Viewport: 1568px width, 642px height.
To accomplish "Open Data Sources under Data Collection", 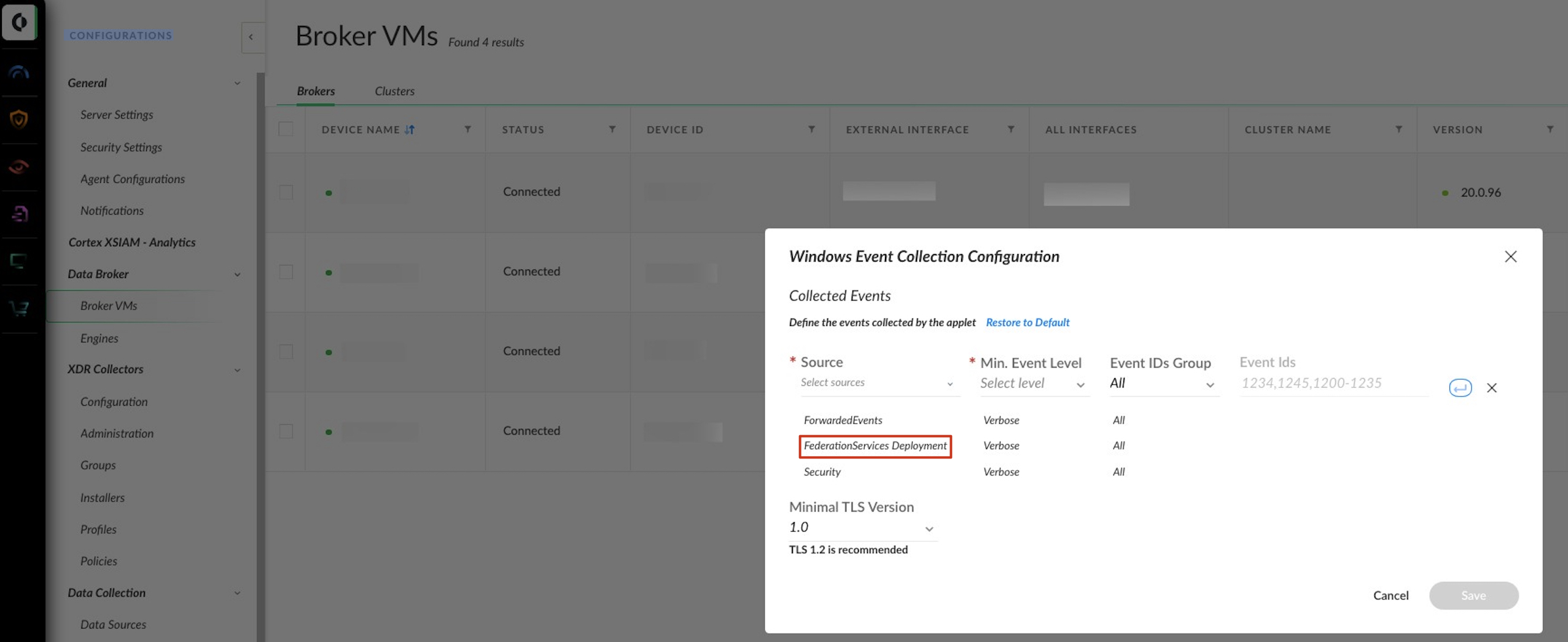I will [x=113, y=624].
